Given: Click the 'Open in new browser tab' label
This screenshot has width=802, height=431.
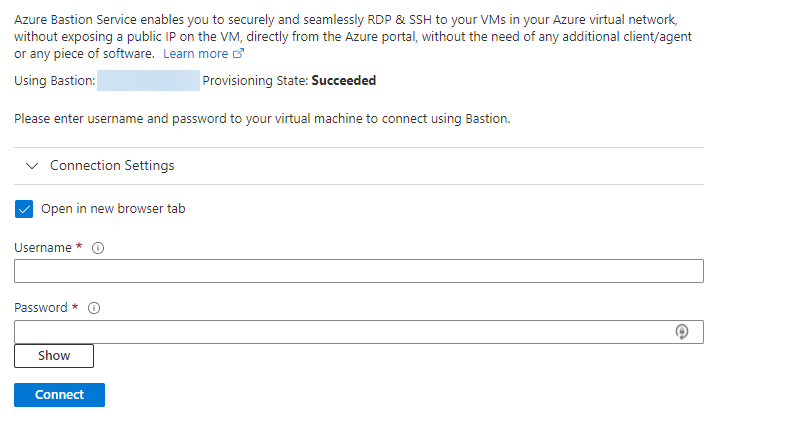Looking at the screenshot, I should click(x=113, y=209).
